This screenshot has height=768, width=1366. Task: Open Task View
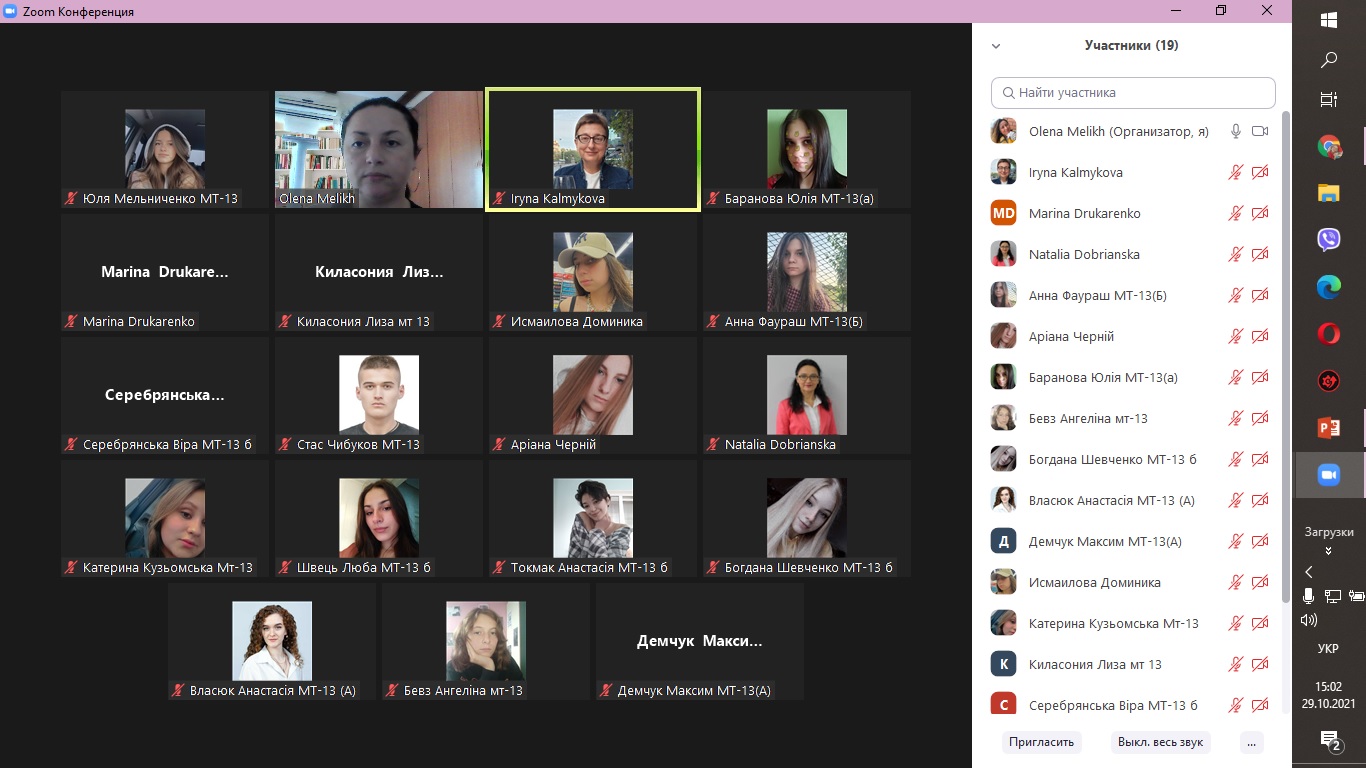point(1329,100)
